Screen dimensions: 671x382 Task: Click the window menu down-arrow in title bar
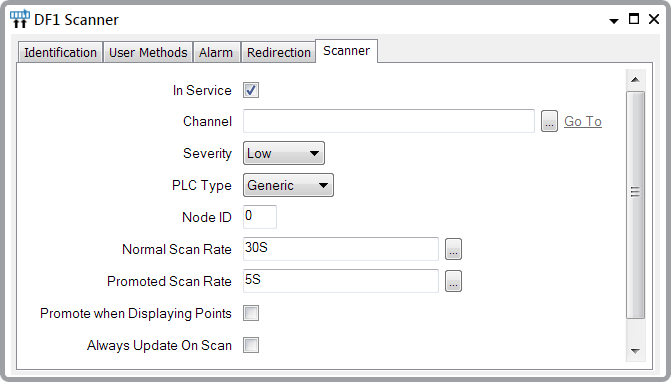[614, 21]
